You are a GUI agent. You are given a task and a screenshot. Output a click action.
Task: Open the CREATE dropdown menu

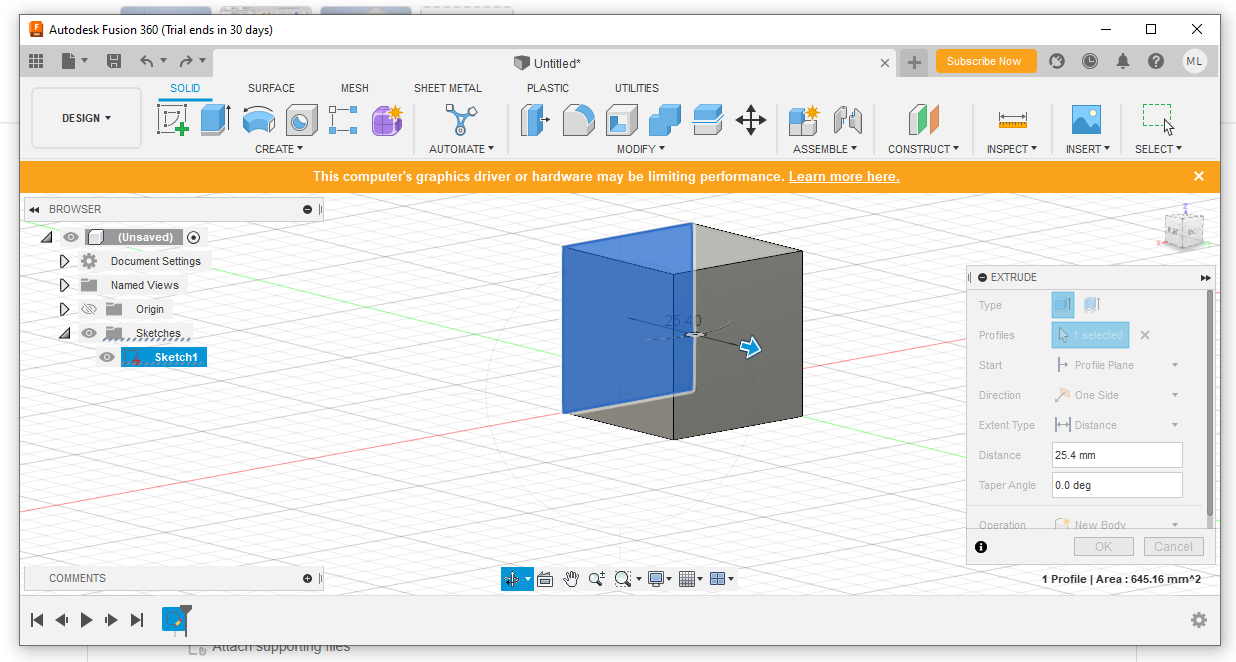(x=279, y=149)
